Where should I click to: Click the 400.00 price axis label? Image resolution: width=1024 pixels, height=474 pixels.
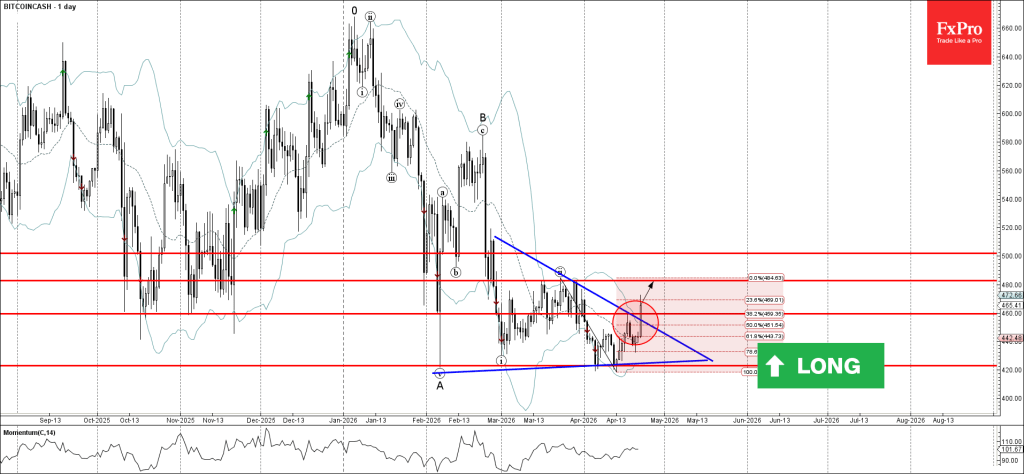[1011, 398]
